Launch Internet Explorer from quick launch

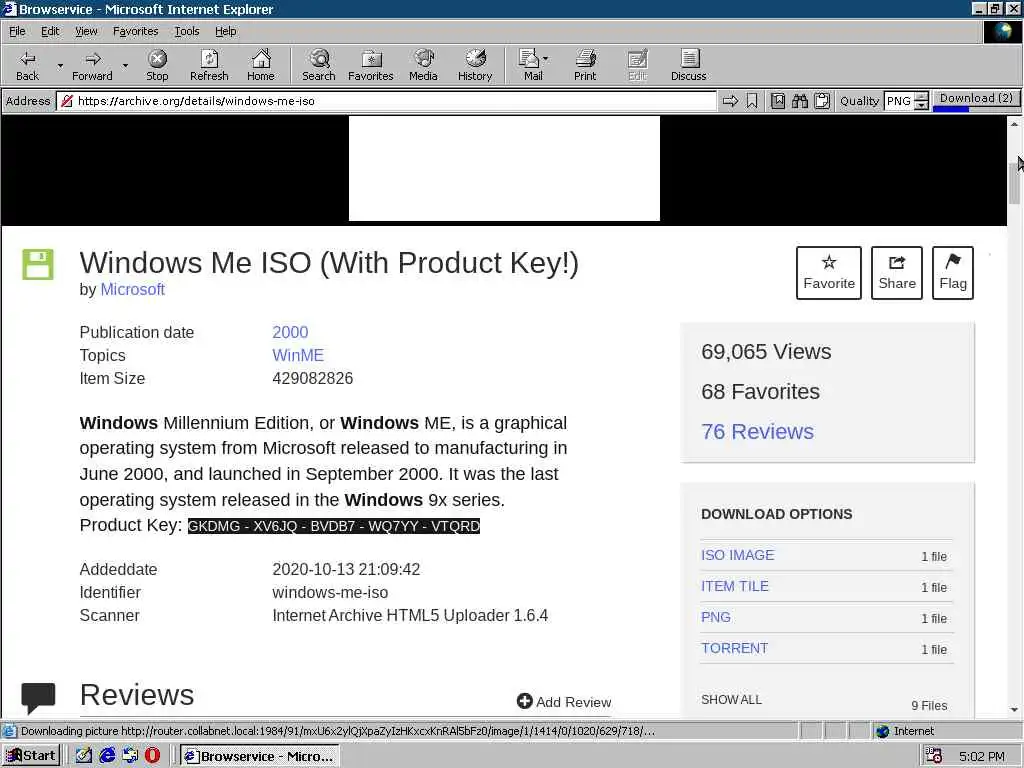pyautogui.click(x=107, y=756)
